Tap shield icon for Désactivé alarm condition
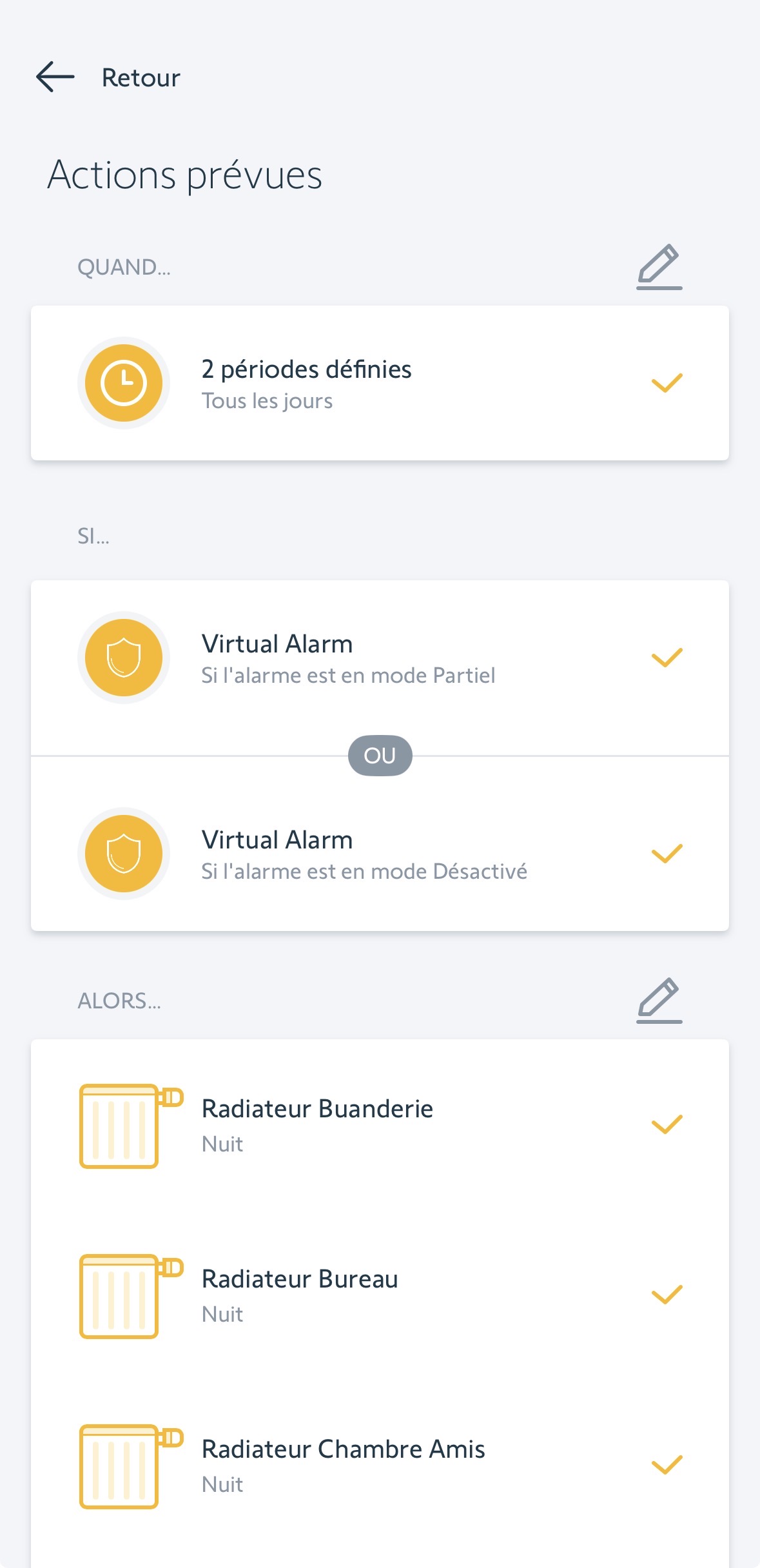The width and height of the screenshot is (760, 1568). tap(124, 854)
